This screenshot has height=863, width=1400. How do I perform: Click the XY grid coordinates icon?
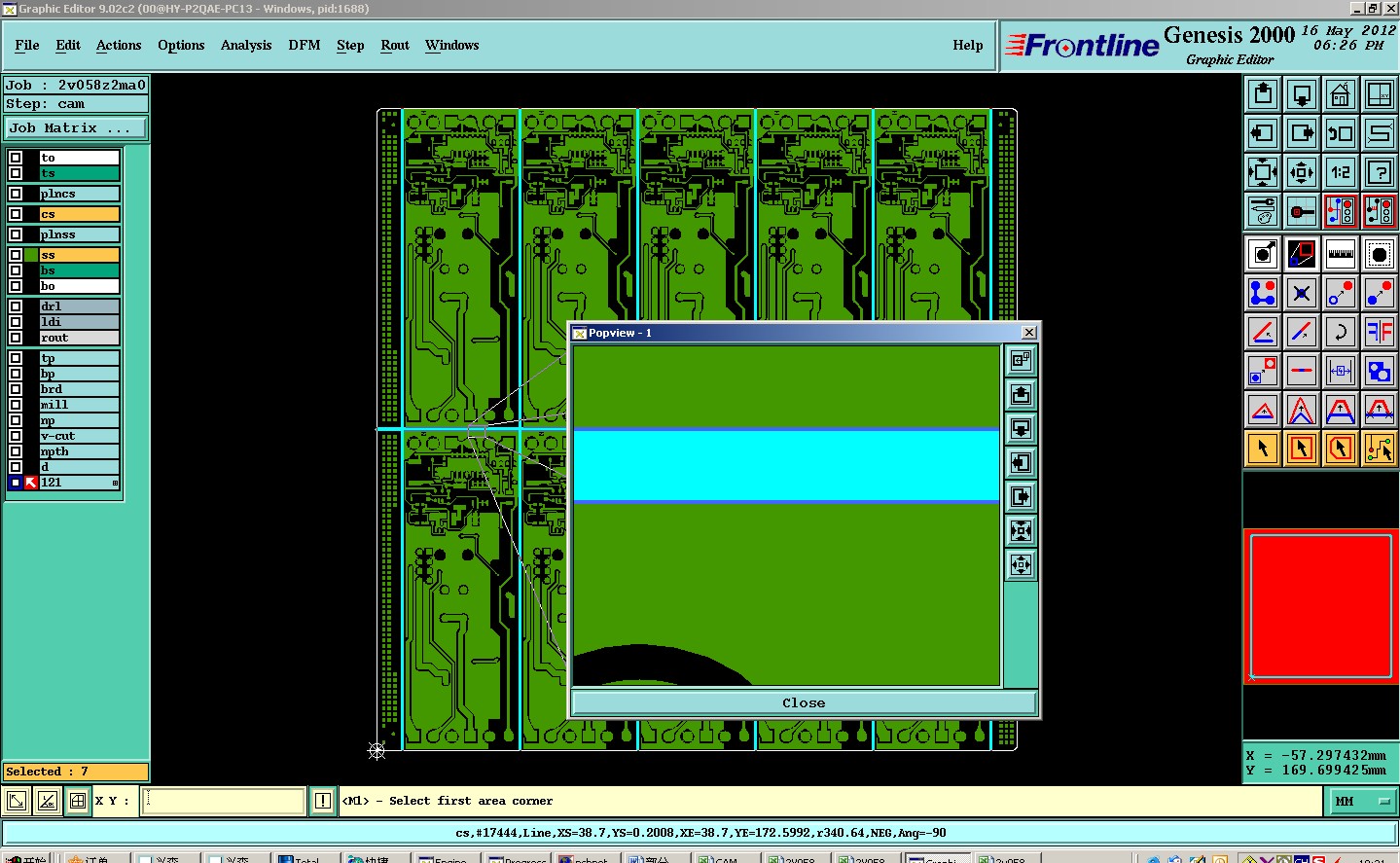pos(1380,94)
